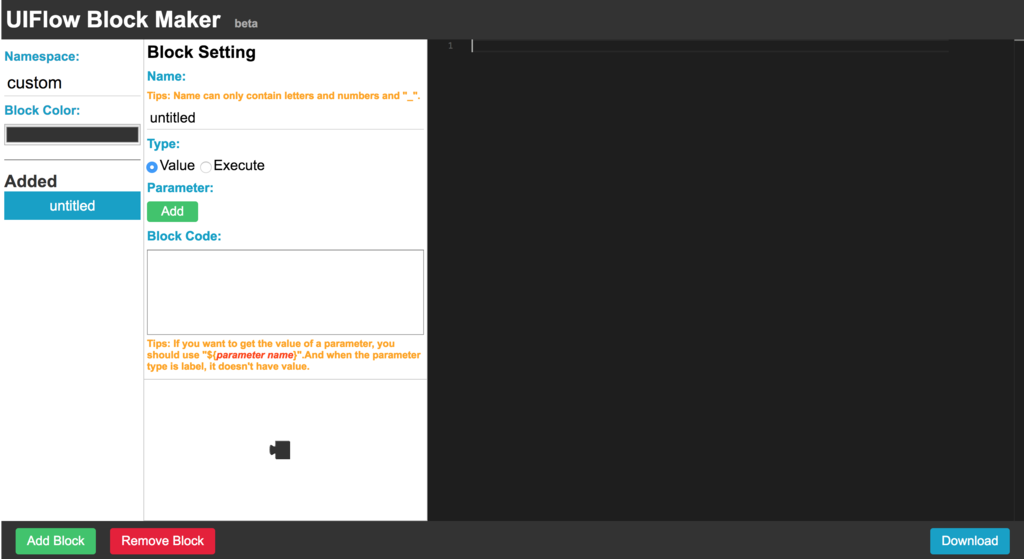
Task: Click the Block Code label
Action: tap(184, 236)
